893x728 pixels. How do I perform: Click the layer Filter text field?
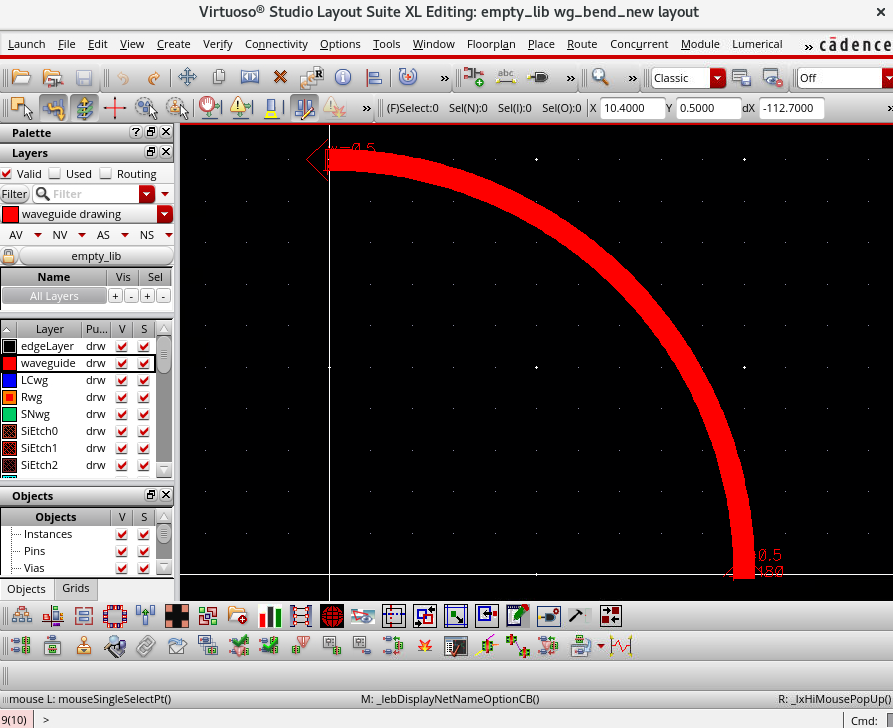click(x=85, y=194)
